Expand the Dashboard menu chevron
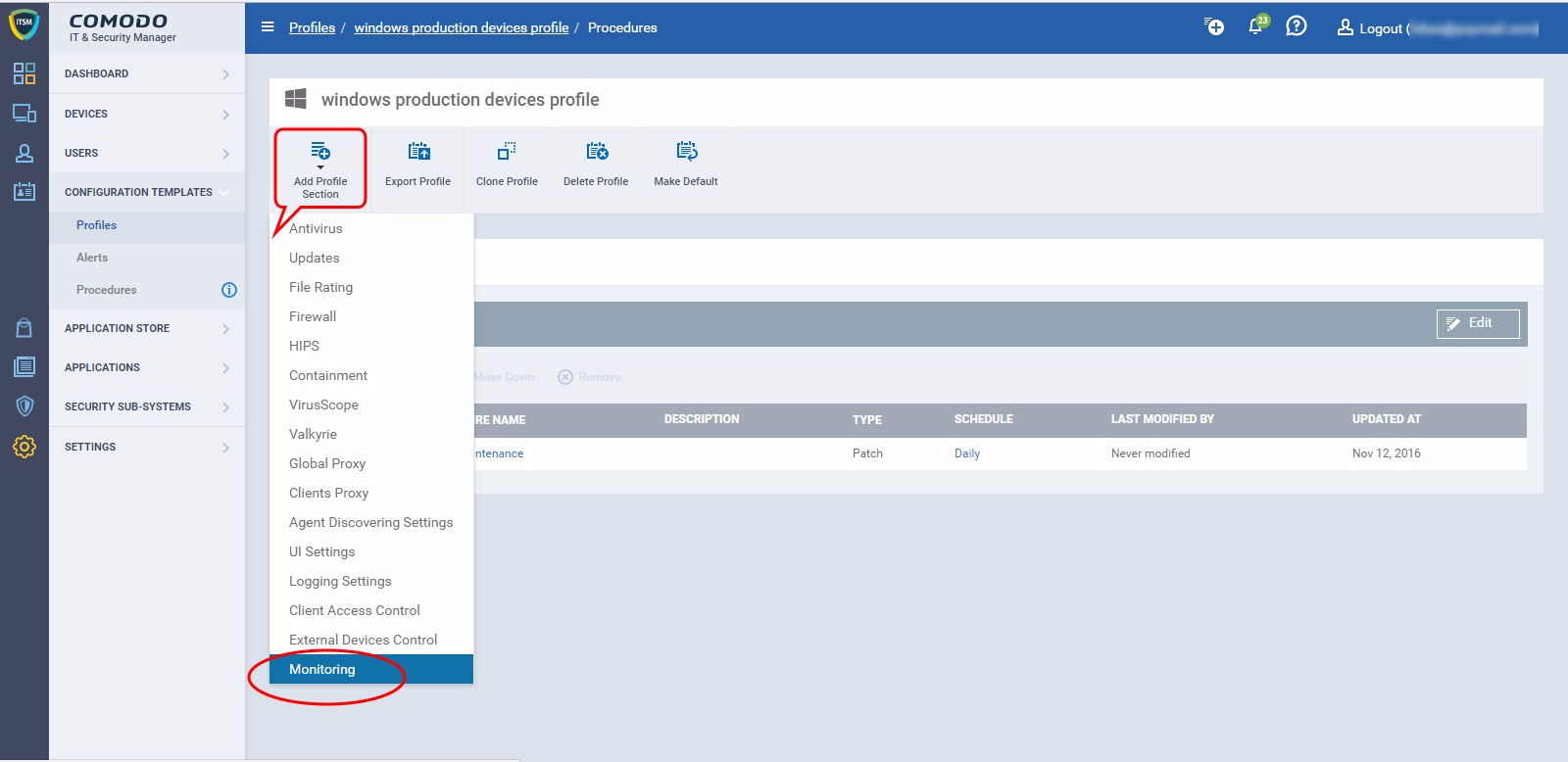The width and height of the screenshot is (1568, 762). click(226, 74)
